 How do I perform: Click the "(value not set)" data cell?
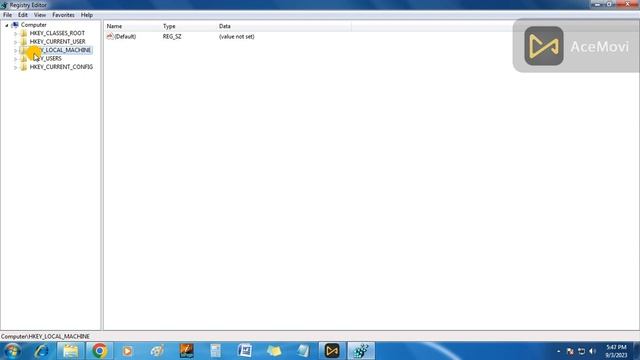tap(236, 36)
